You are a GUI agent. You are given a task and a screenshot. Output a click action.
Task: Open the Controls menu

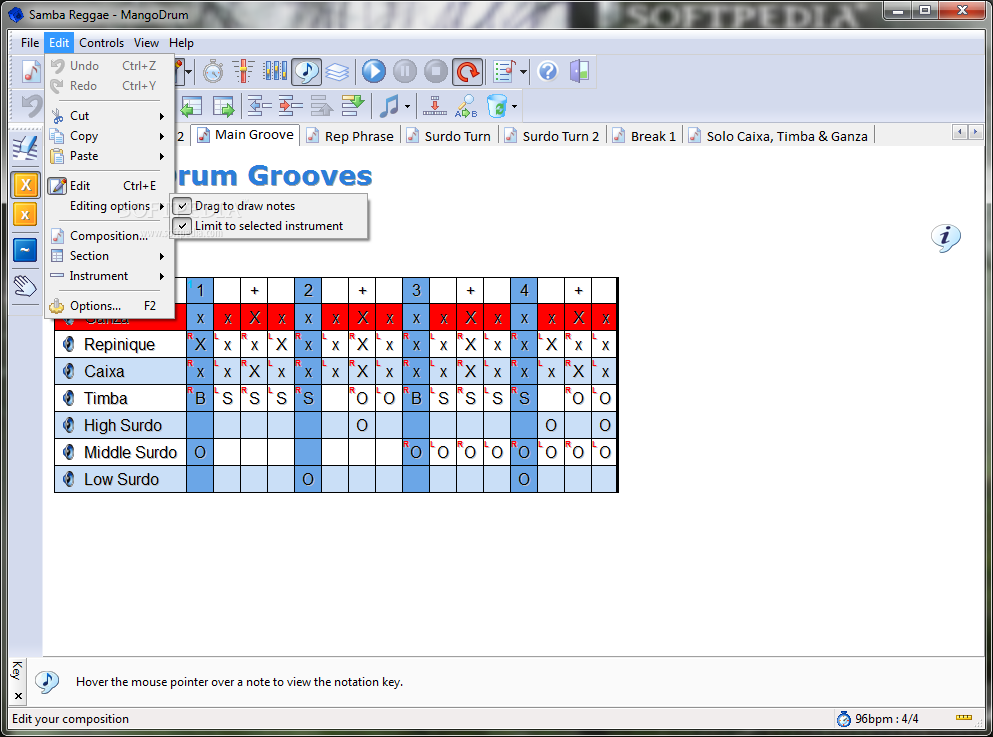(101, 43)
